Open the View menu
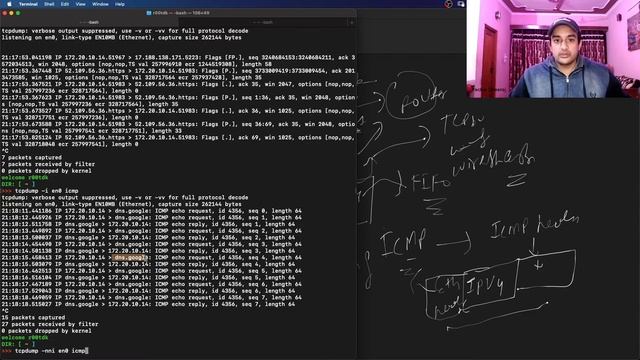This screenshot has width=640, height=360. click(x=80, y=4)
